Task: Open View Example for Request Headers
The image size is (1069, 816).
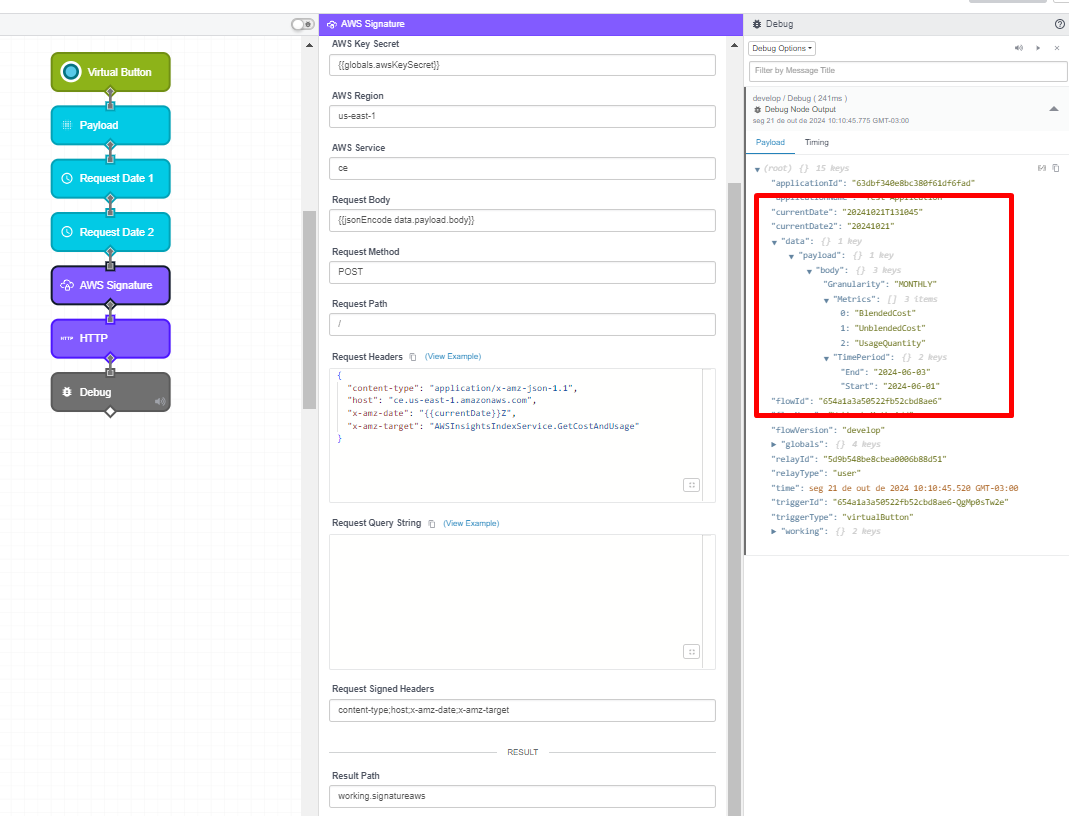Action: point(453,357)
